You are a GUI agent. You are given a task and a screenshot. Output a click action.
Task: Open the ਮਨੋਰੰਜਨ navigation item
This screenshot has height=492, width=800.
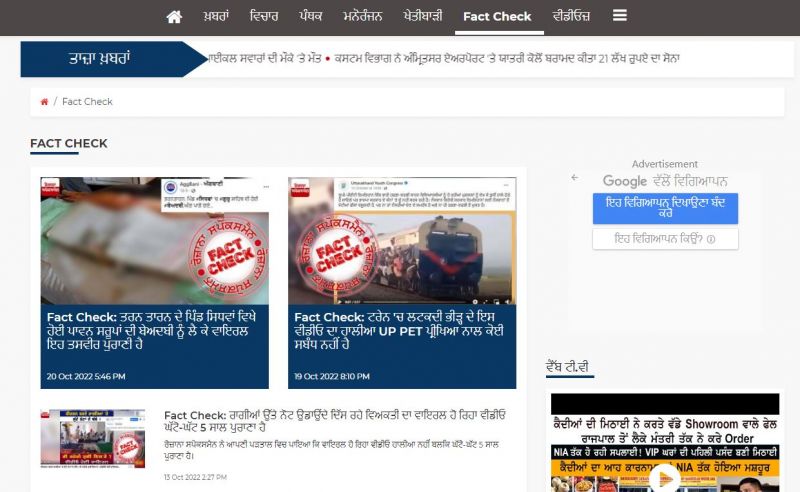[368, 16]
